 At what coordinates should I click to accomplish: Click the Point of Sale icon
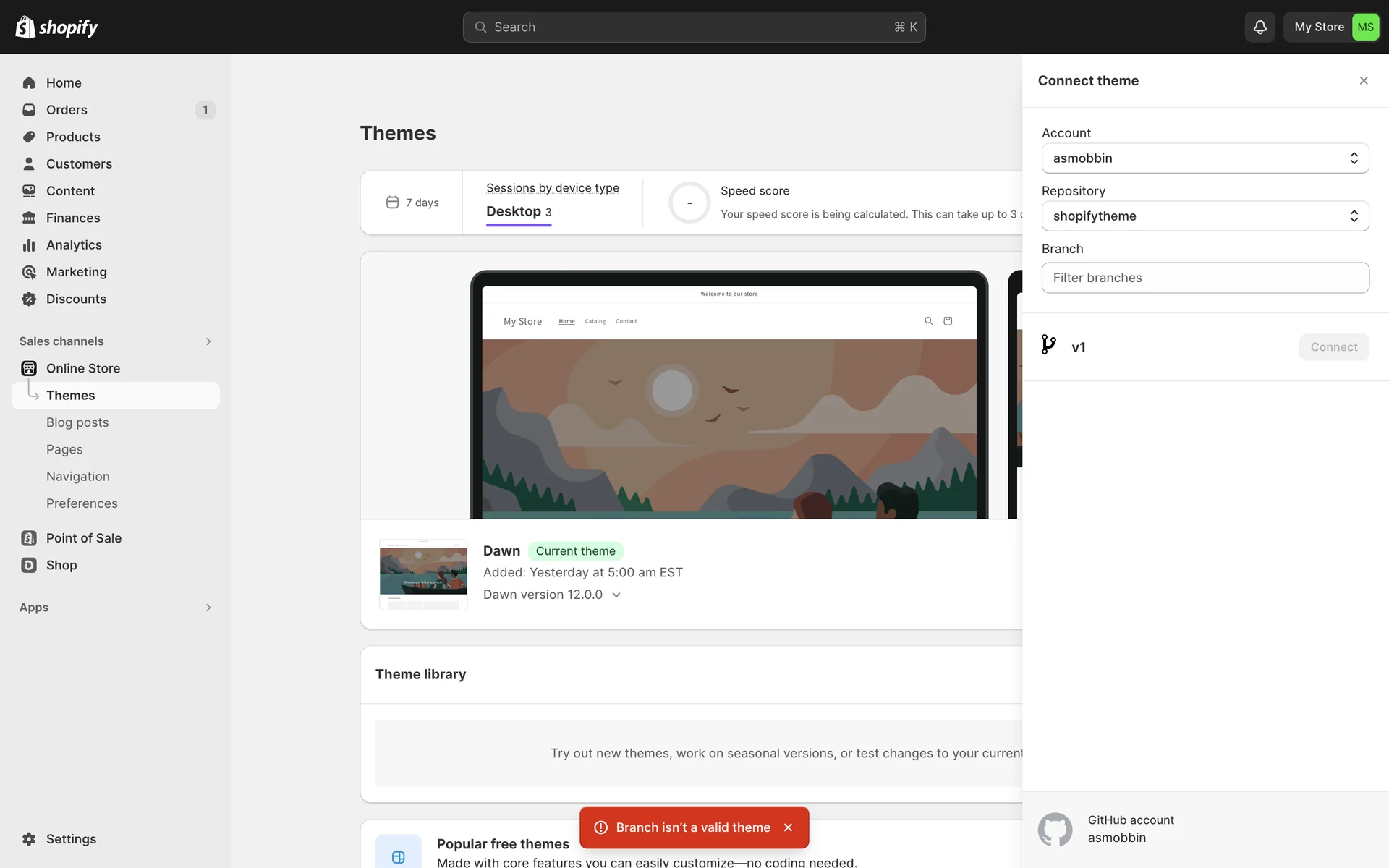29,538
